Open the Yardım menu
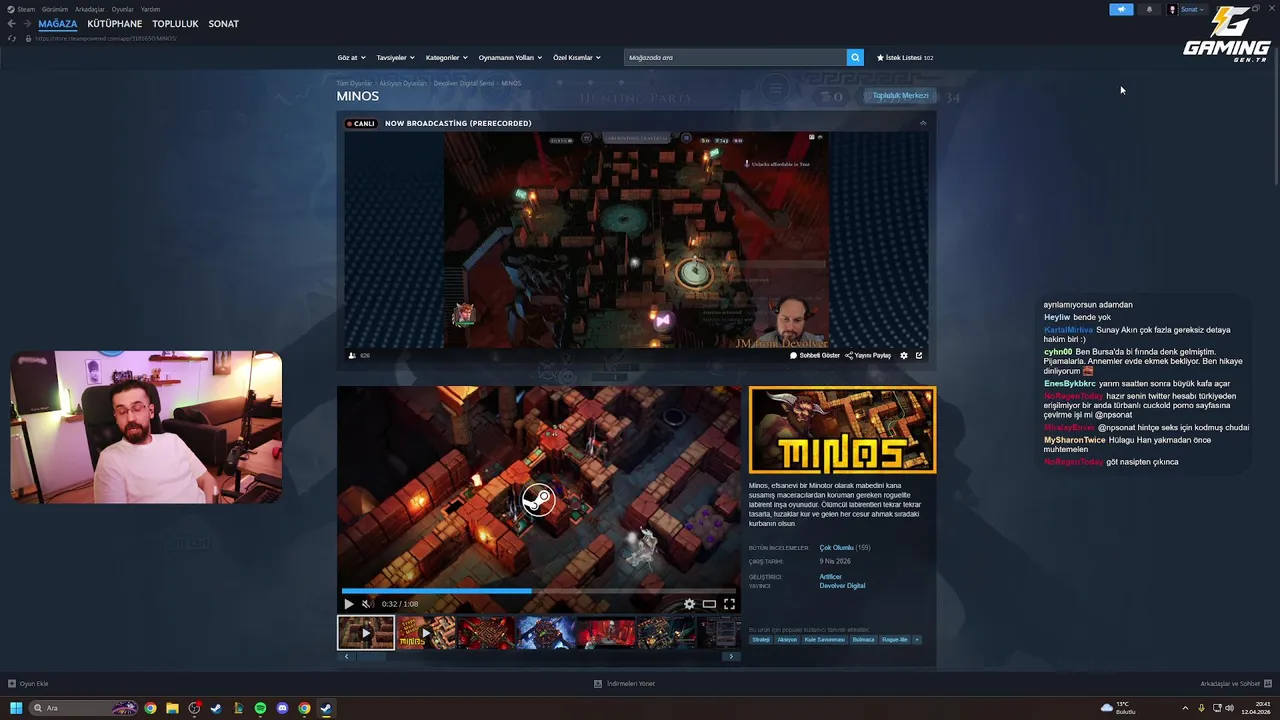 (x=150, y=9)
